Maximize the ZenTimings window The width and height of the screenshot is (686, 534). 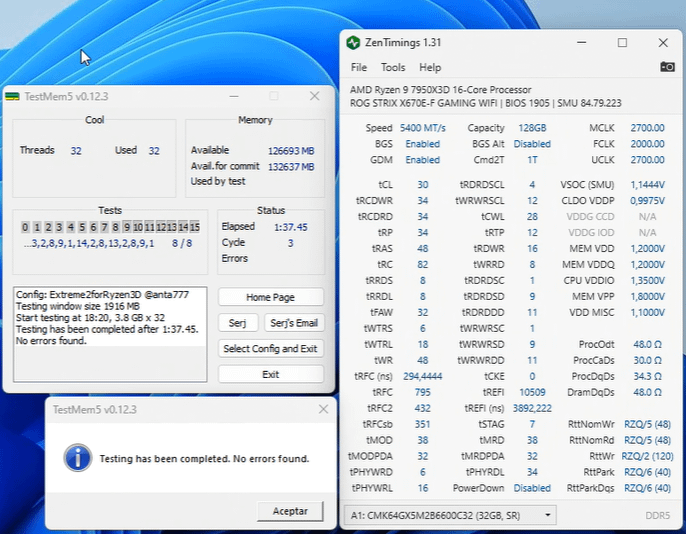[x=622, y=42]
